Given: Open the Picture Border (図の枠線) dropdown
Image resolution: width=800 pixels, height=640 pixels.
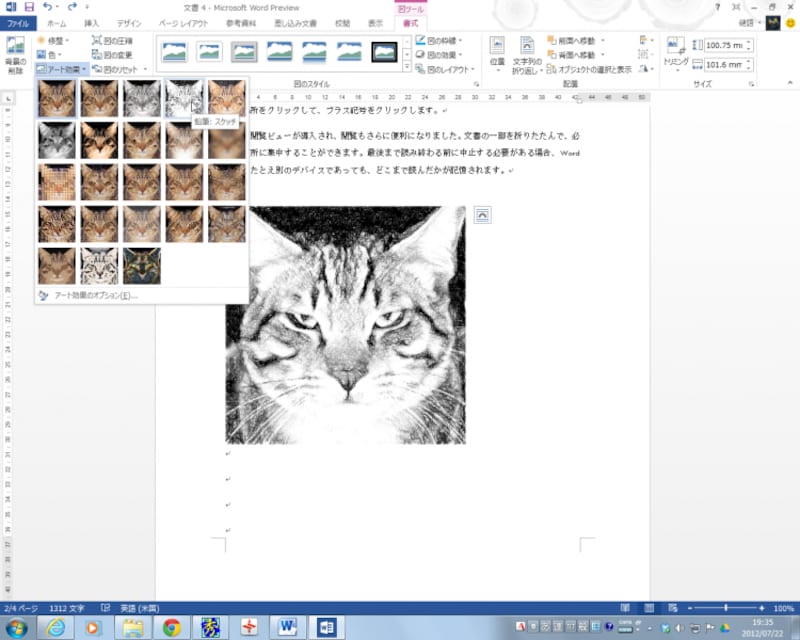Looking at the screenshot, I should click(x=443, y=41).
